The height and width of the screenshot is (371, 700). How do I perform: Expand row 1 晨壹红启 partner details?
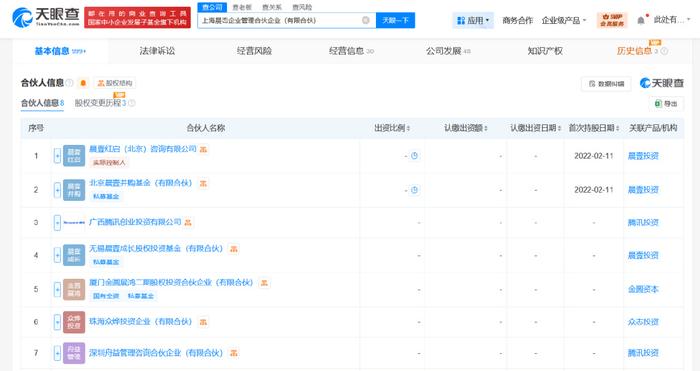[57, 156]
